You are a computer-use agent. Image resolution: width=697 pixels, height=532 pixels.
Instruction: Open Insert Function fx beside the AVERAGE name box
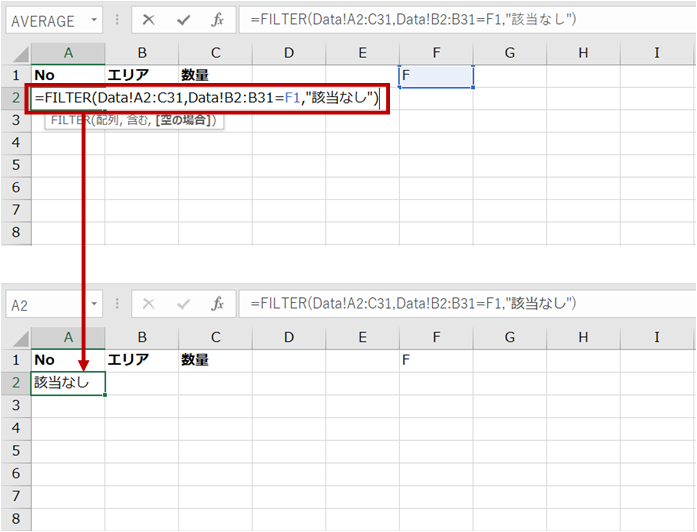click(x=217, y=20)
